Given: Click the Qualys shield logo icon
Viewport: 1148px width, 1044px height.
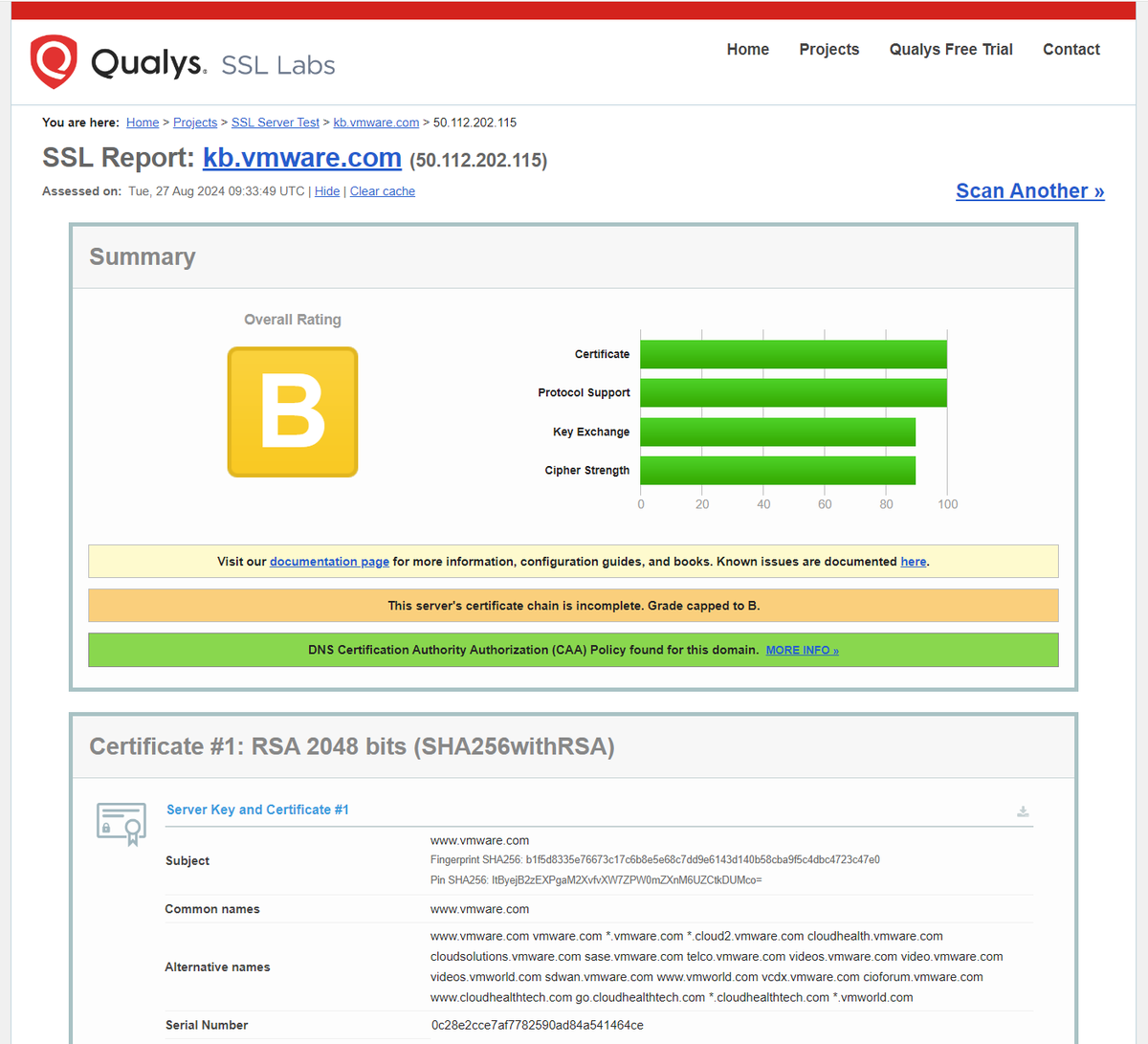Looking at the screenshot, I should pos(54,62).
